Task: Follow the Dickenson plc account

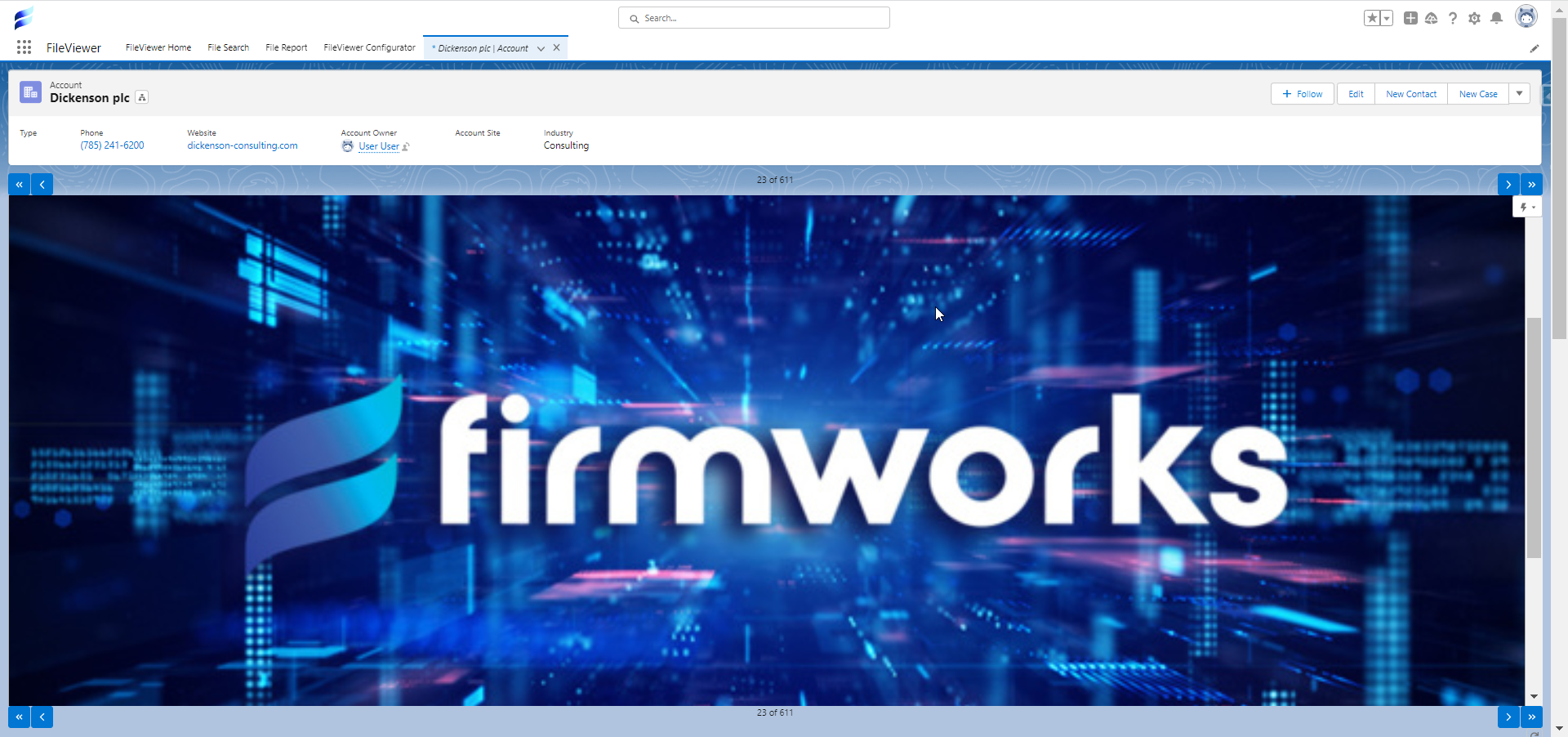Action: click(1303, 94)
